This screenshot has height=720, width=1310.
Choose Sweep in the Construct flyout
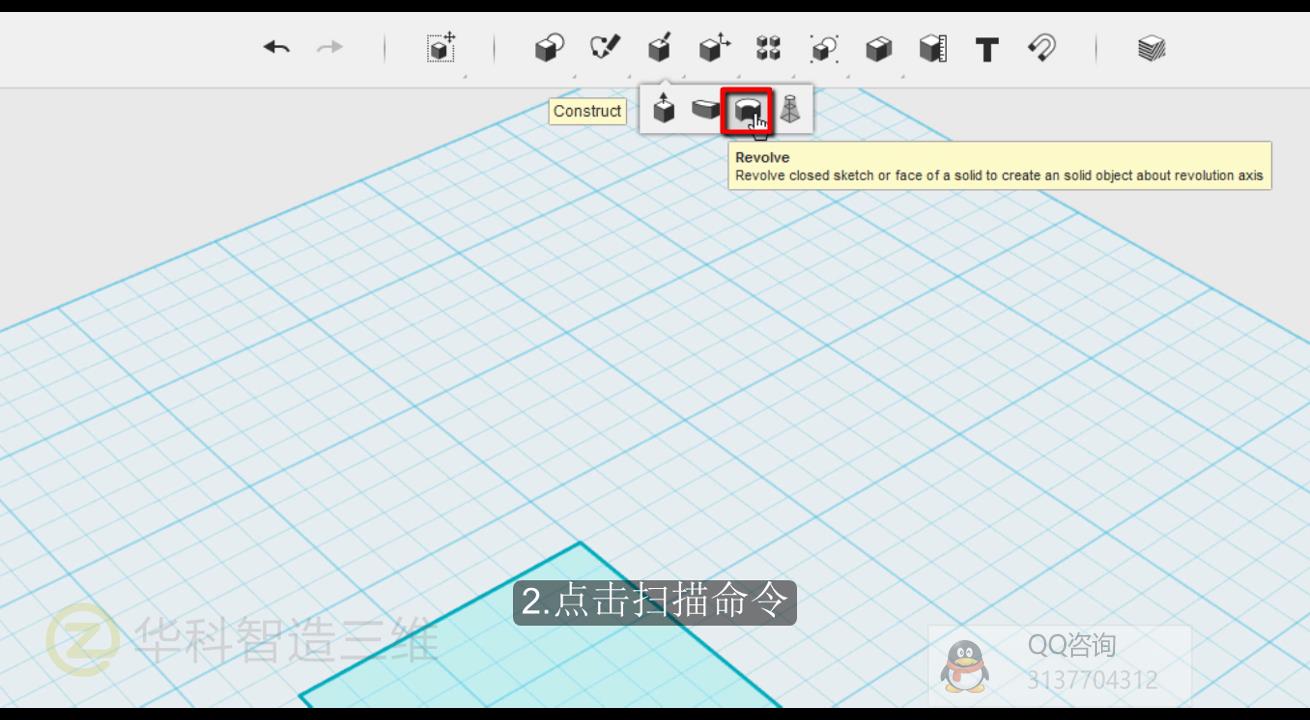tap(706, 108)
